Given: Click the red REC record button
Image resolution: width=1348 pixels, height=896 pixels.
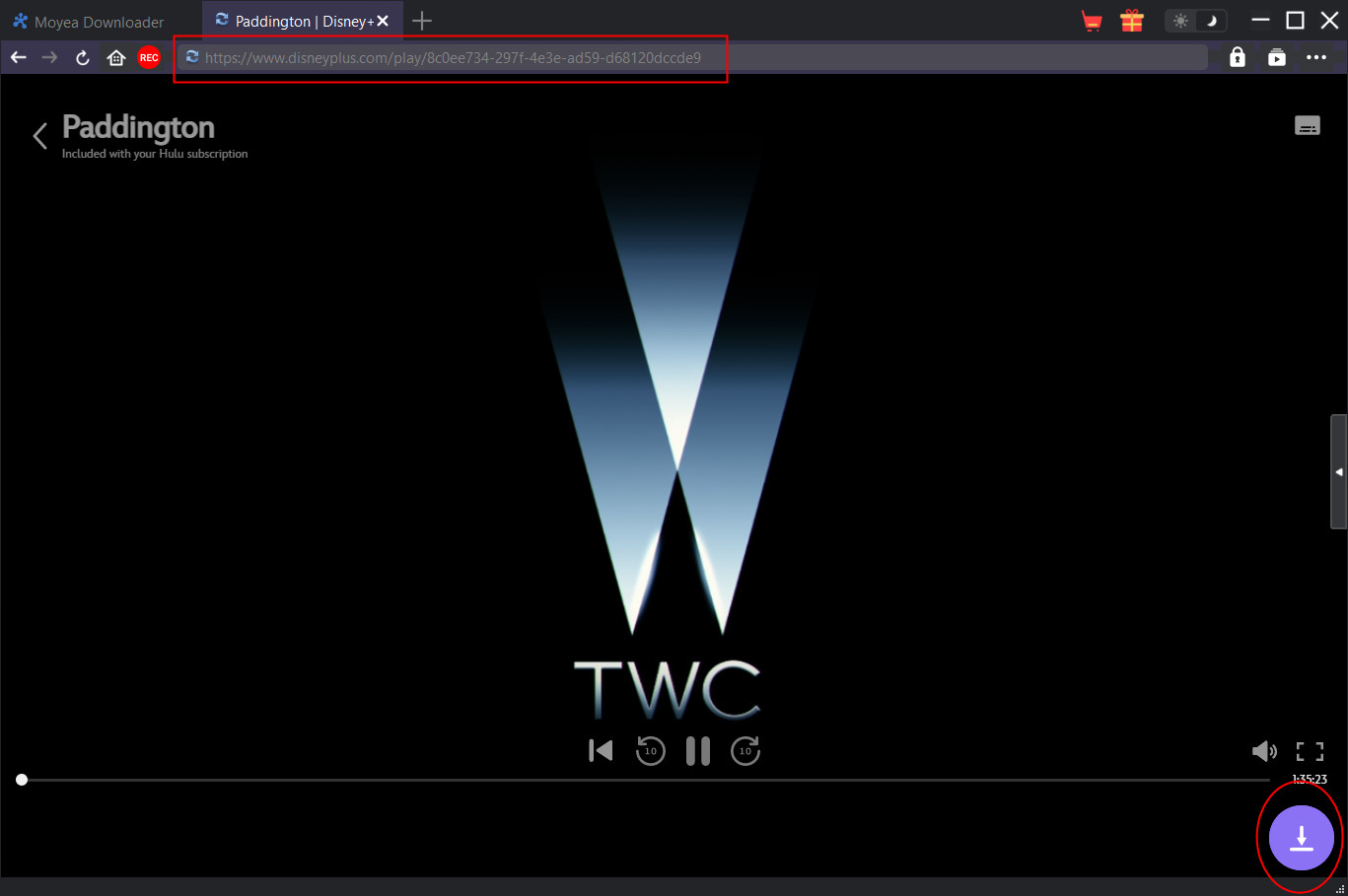Looking at the screenshot, I should 149,58.
